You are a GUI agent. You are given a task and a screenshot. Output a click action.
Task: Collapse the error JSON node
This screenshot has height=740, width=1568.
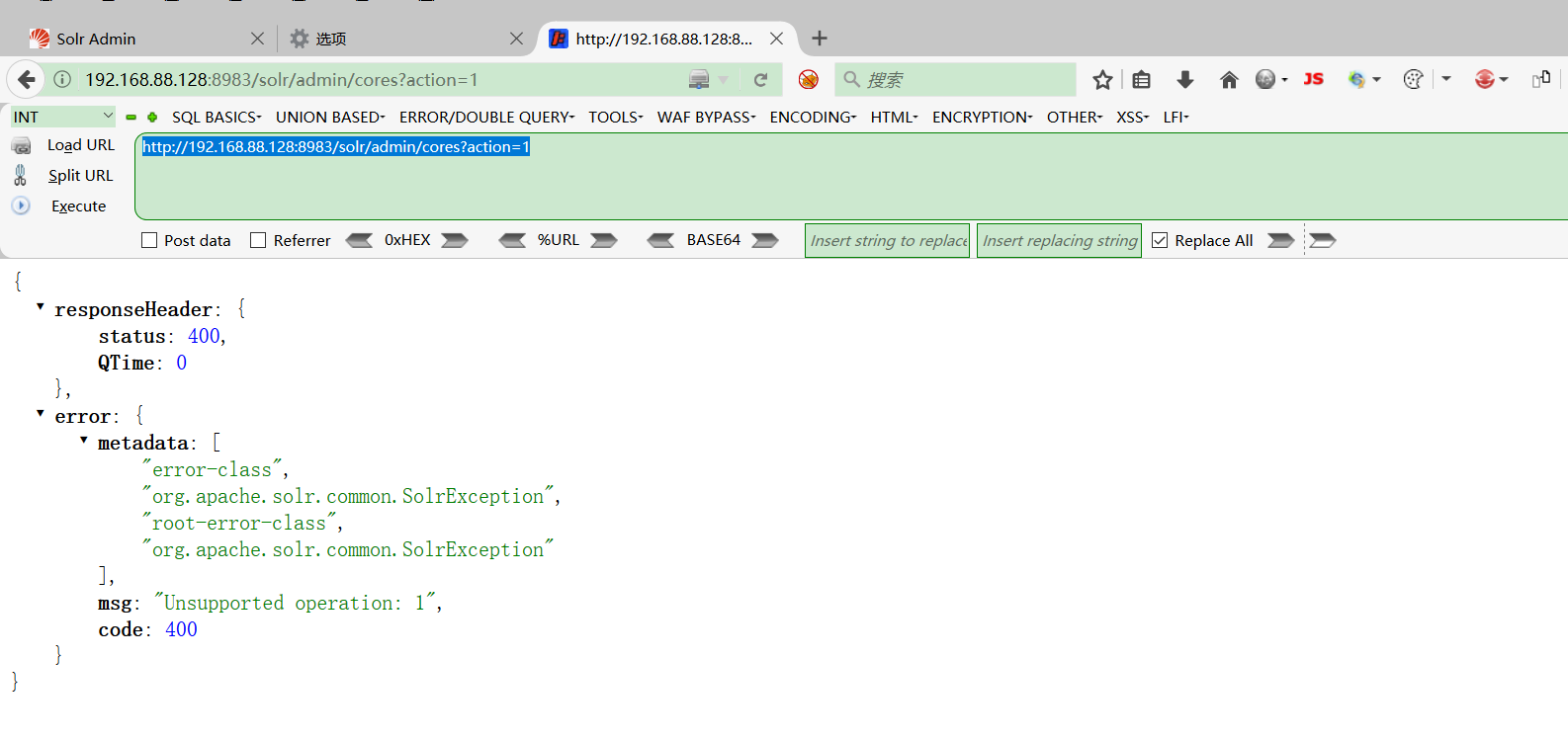pos(41,413)
